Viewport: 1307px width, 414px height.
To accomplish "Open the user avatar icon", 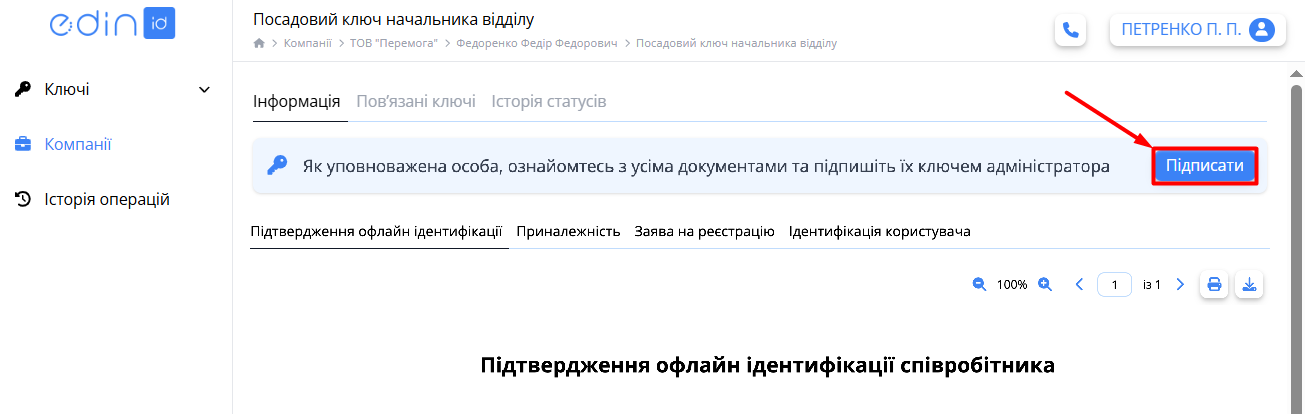I will pyautogui.click(x=1261, y=30).
